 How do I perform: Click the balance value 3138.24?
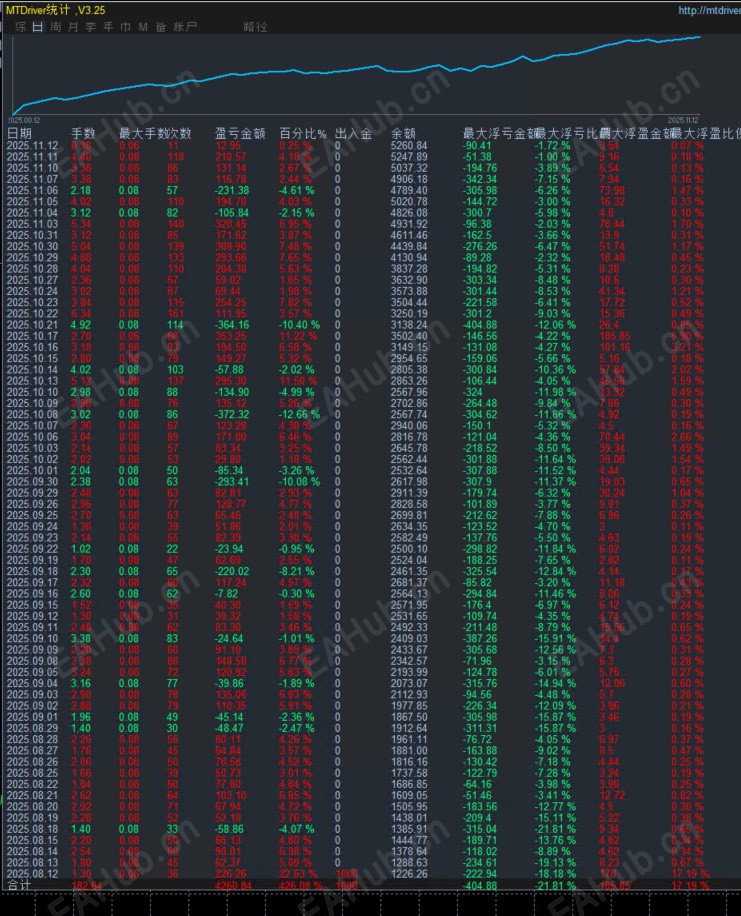[409, 325]
